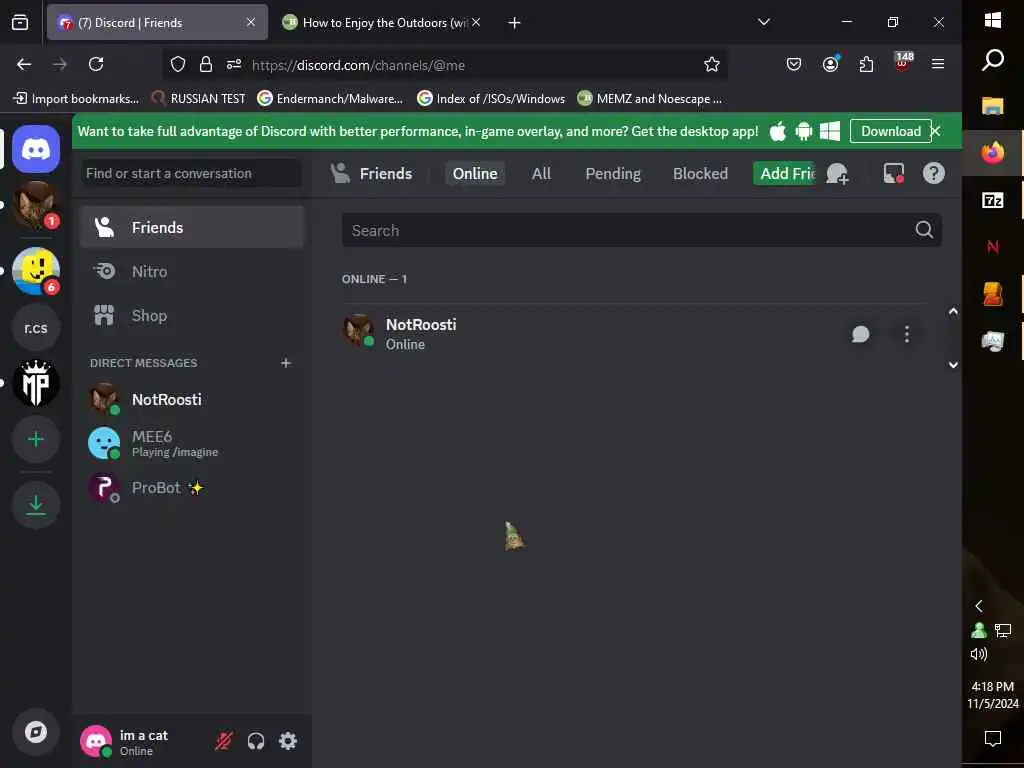Select Friends in the sidebar
The width and height of the screenshot is (1024, 768).
click(192, 227)
